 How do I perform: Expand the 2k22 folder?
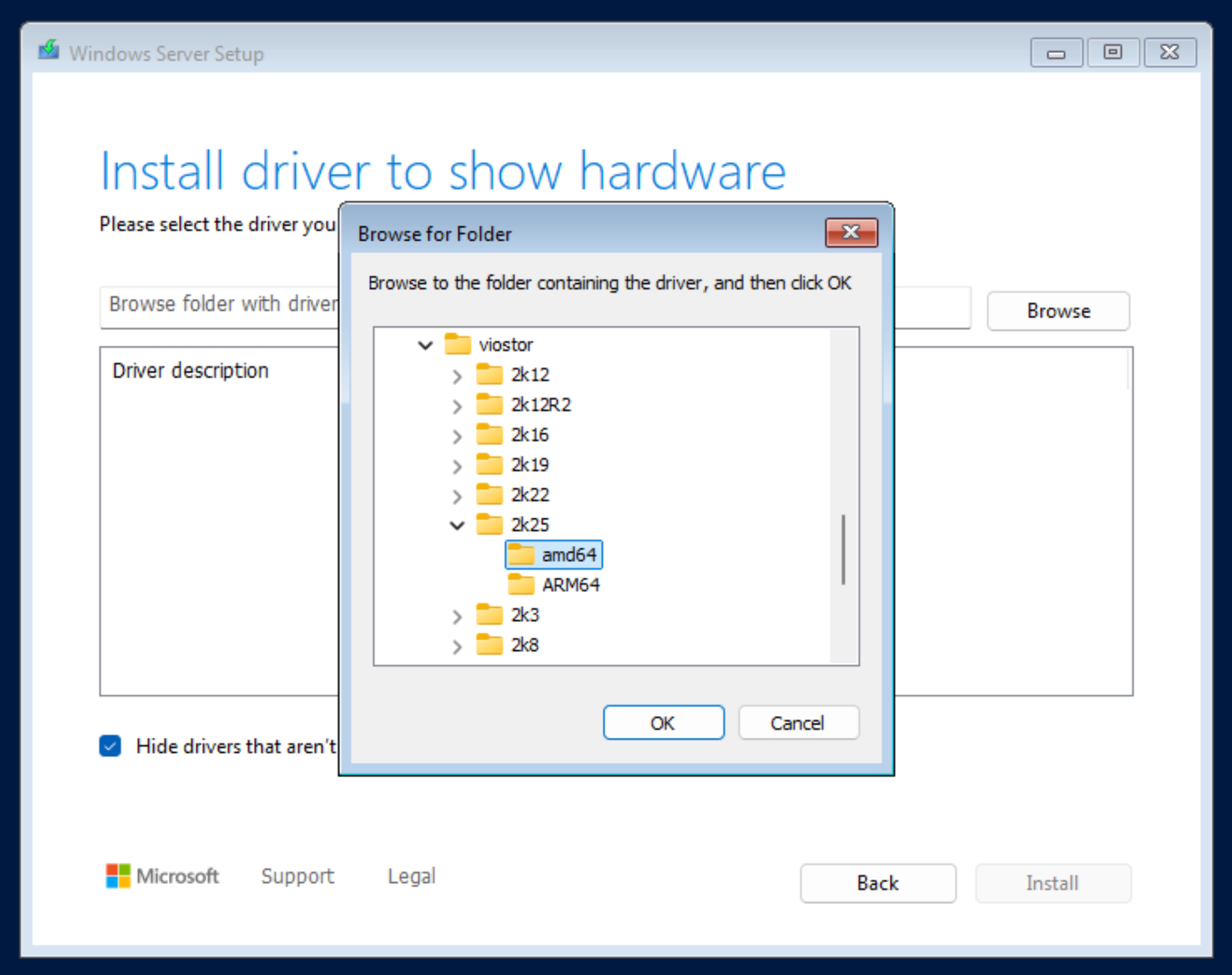click(x=457, y=496)
